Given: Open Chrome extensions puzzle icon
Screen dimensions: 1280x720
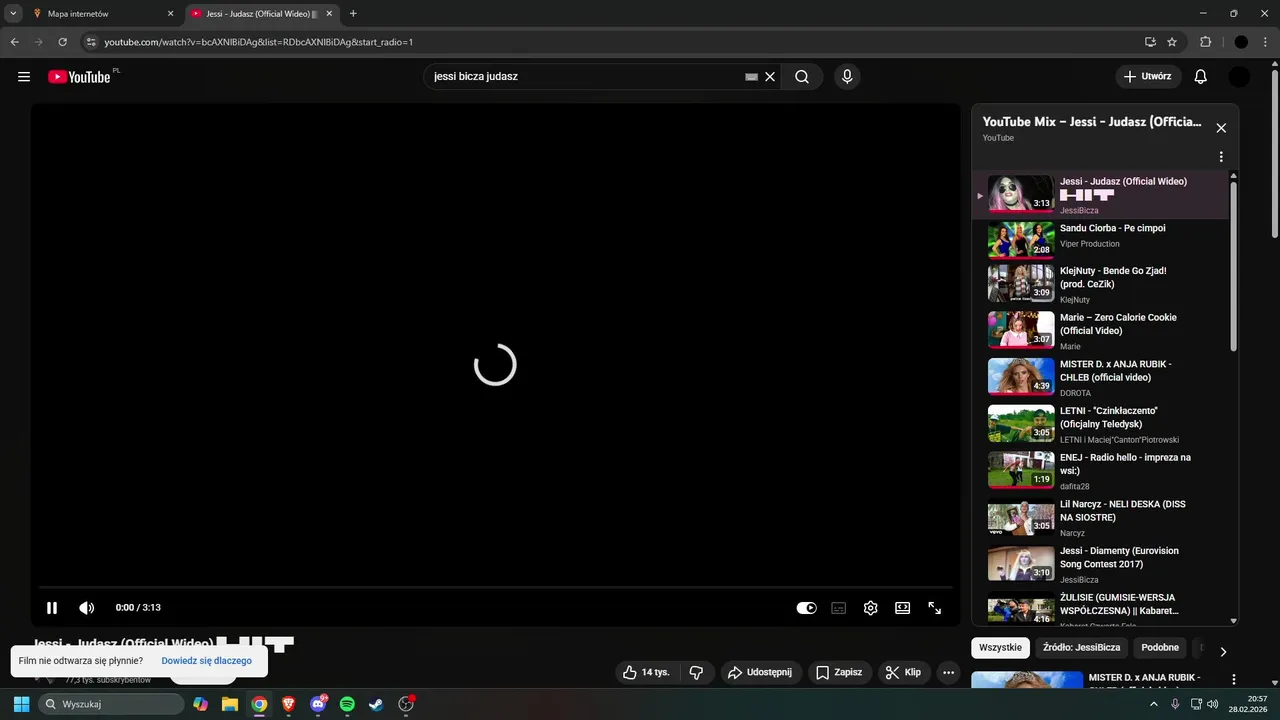Looking at the screenshot, I should tap(1205, 42).
